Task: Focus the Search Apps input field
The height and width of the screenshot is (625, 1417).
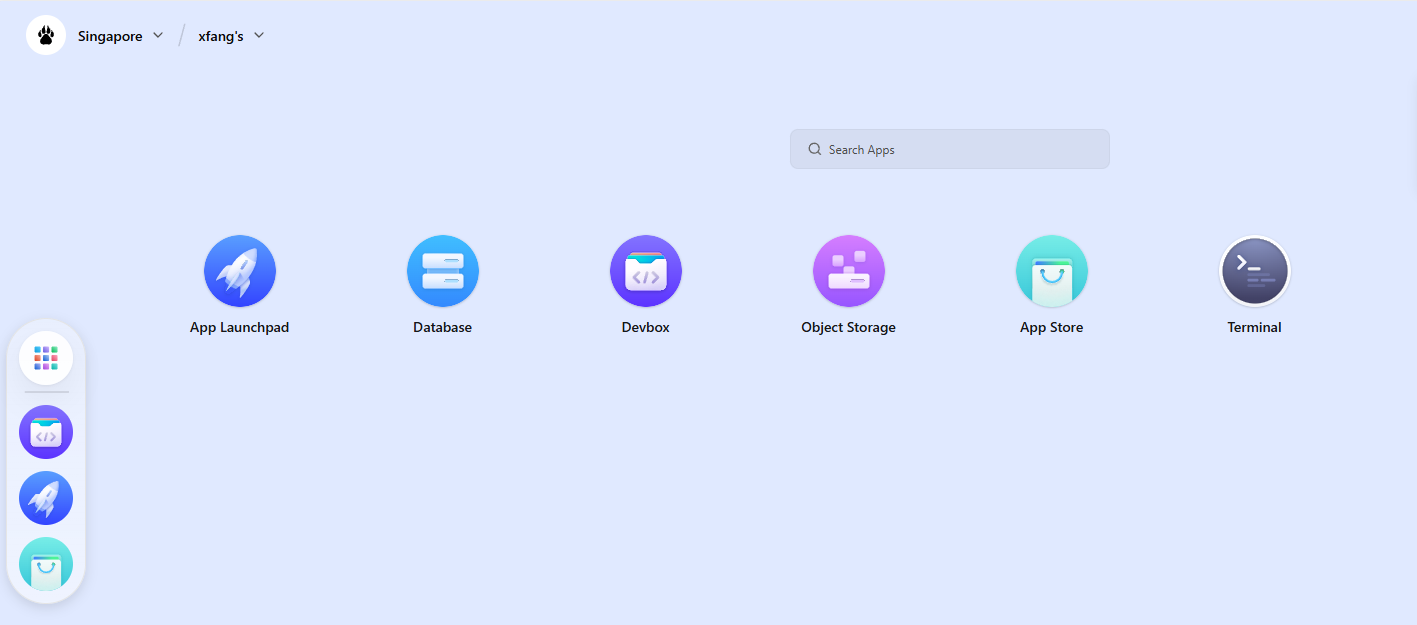Action: click(950, 149)
